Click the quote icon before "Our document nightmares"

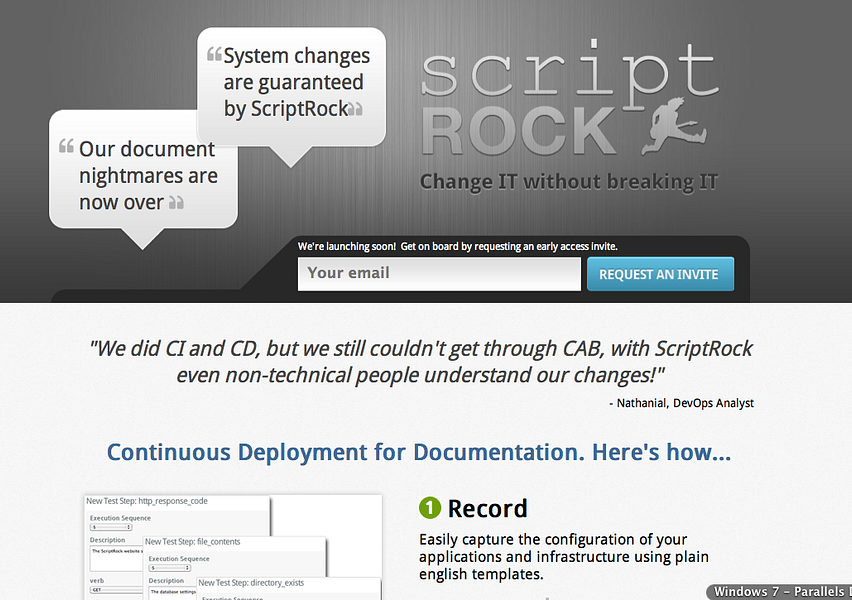pyautogui.click(x=65, y=147)
